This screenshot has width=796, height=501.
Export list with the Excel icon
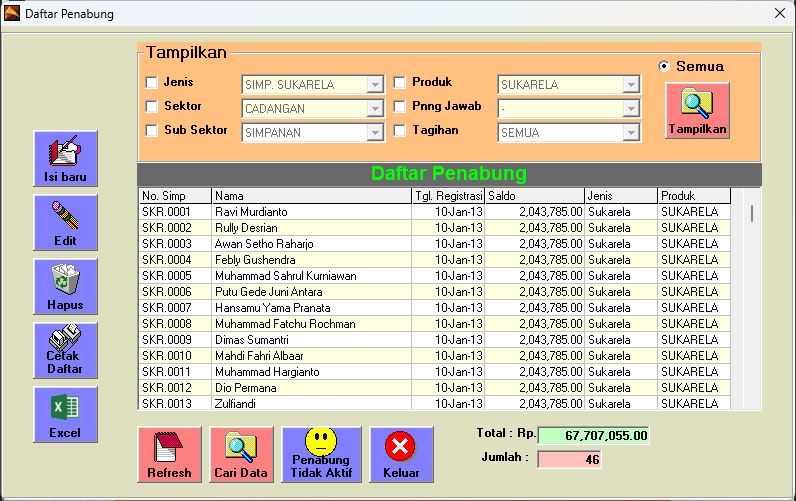pos(65,415)
